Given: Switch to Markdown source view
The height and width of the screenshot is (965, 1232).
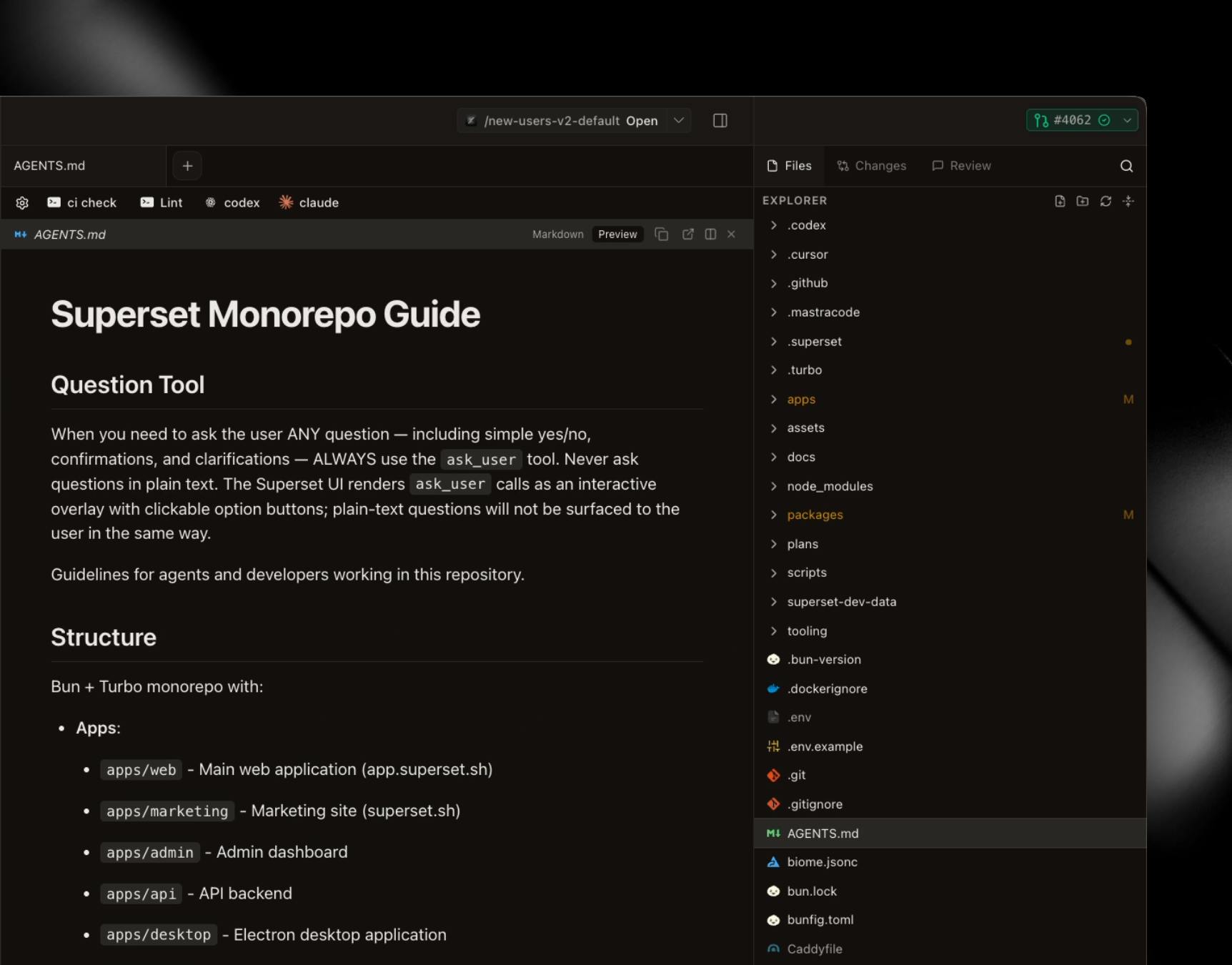Looking at the screenshot, I should pos(557,234).
